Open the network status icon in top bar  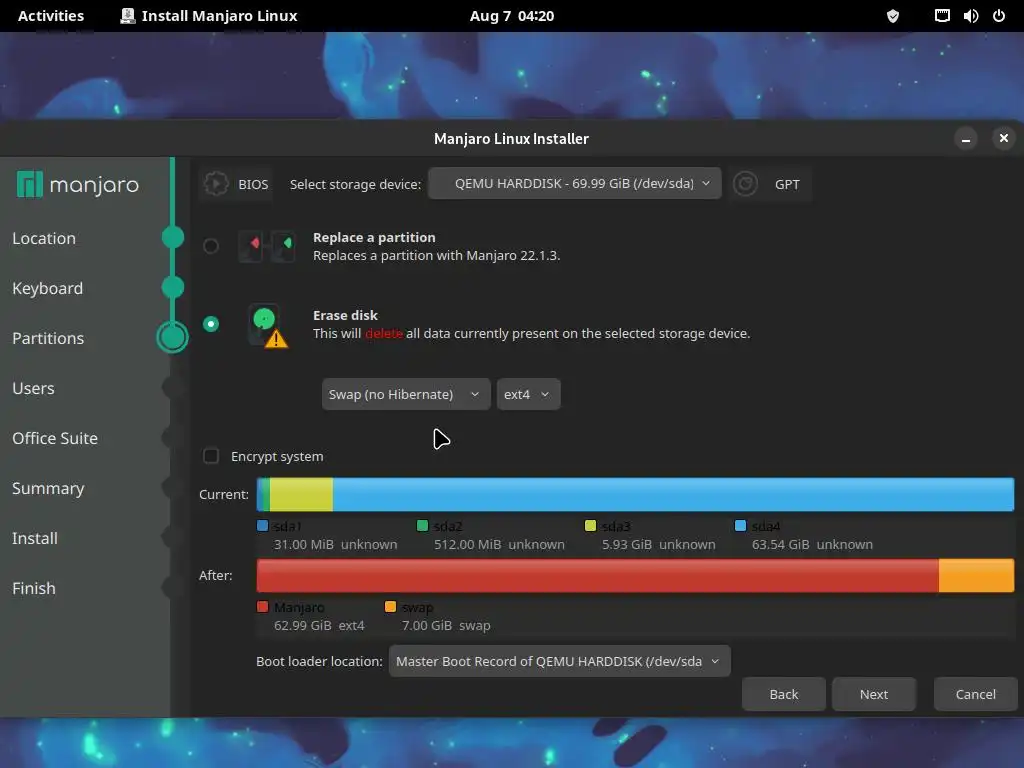click(x=942, y=16)
